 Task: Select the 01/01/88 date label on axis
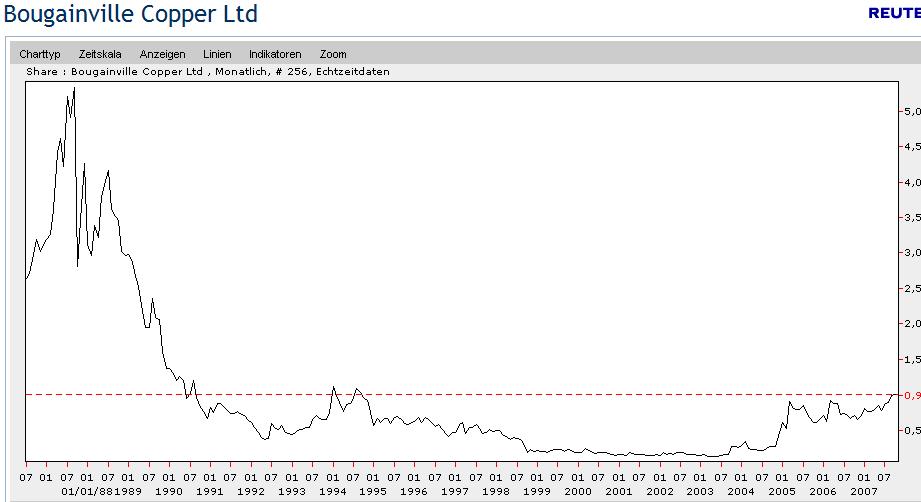(x=84, y=491)
